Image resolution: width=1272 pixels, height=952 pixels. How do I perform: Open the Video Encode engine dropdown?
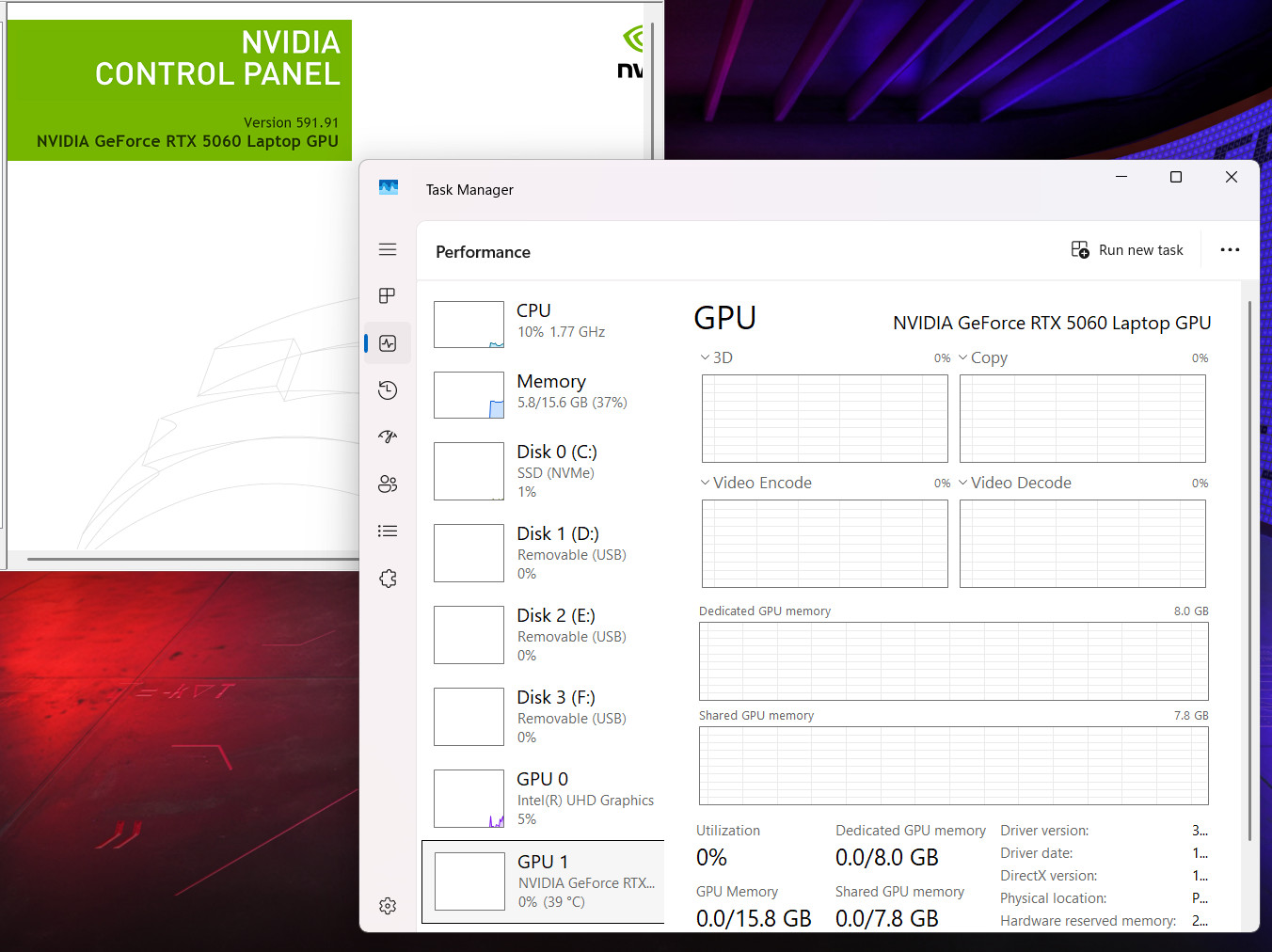[705, 483]
